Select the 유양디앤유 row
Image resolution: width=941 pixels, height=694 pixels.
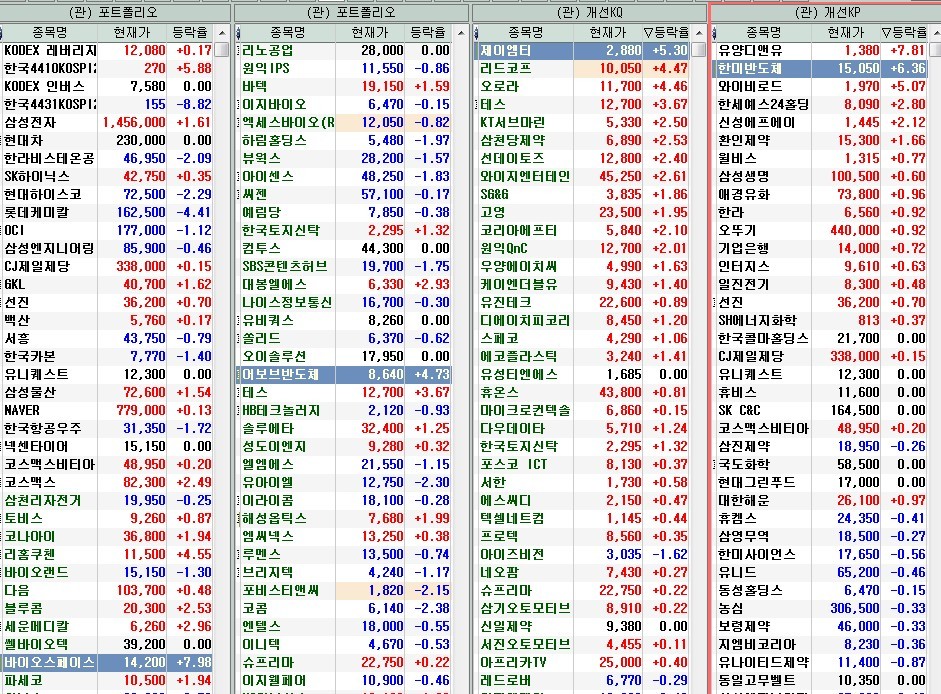coord(822,50)
